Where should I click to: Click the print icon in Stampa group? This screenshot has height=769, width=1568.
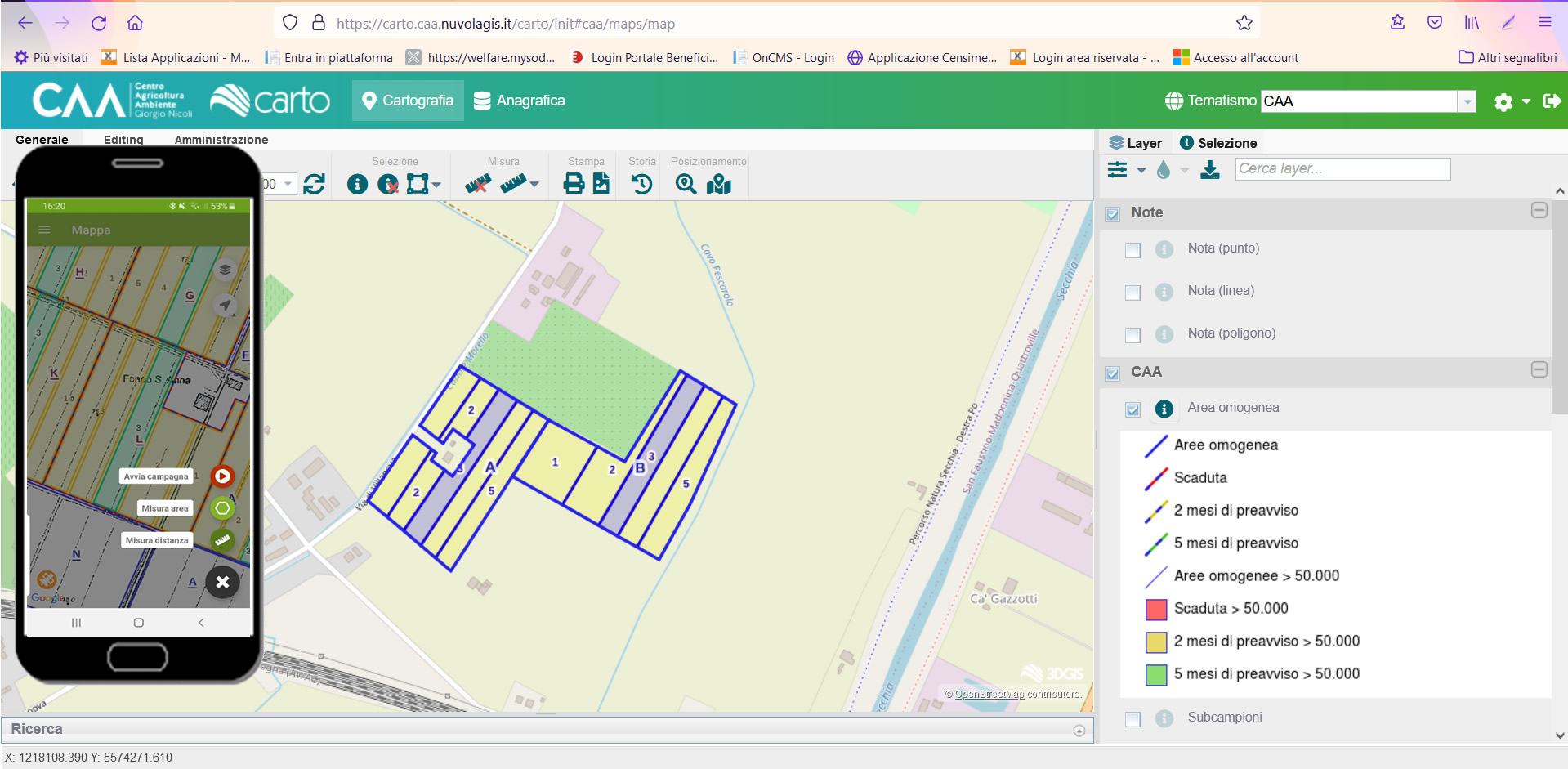point(572,184)
